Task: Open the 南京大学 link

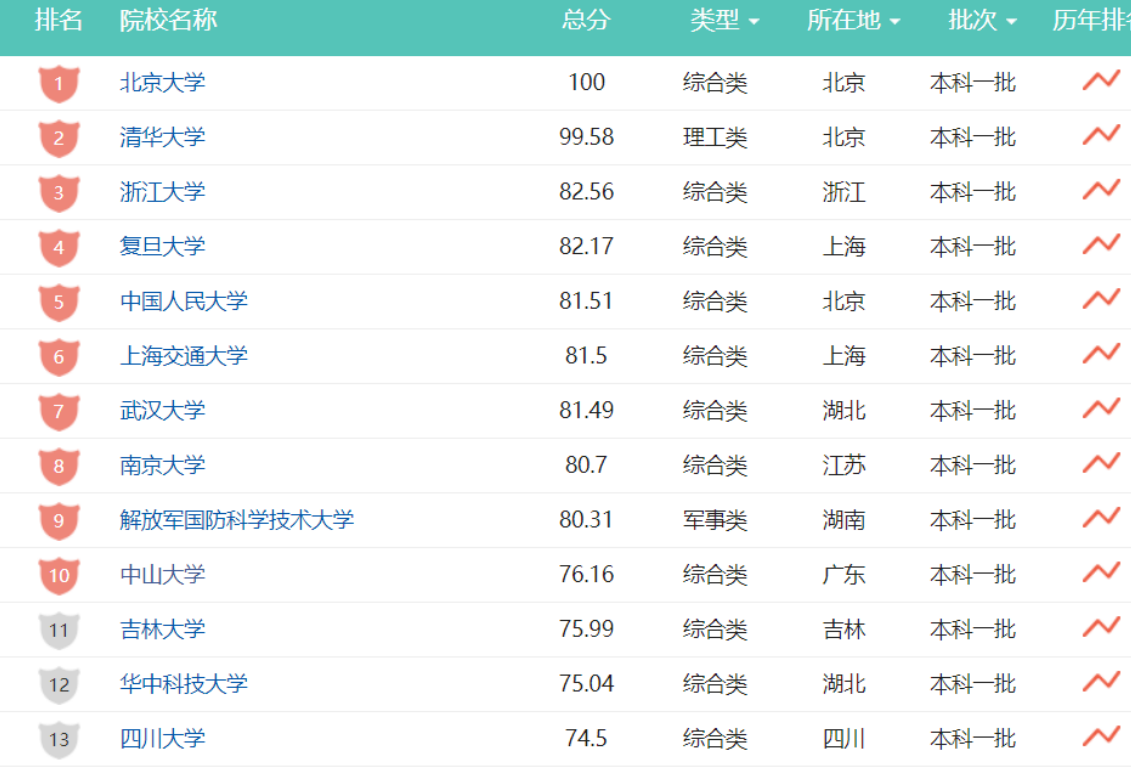Action: pos(162,465)
